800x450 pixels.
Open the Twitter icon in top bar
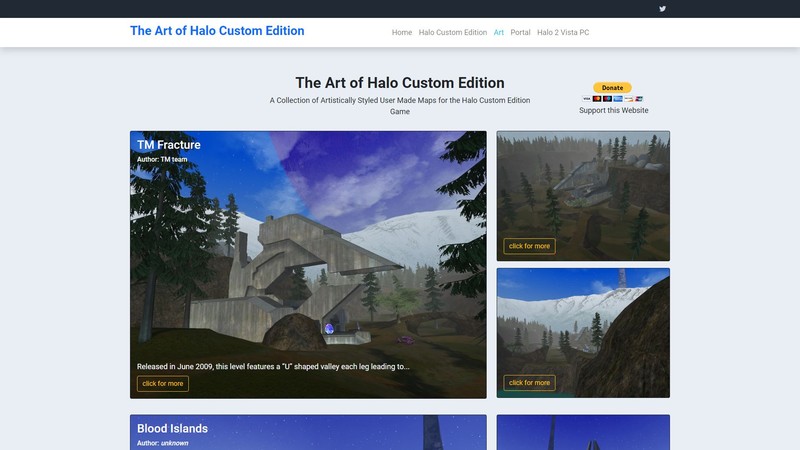pos(662,9)
